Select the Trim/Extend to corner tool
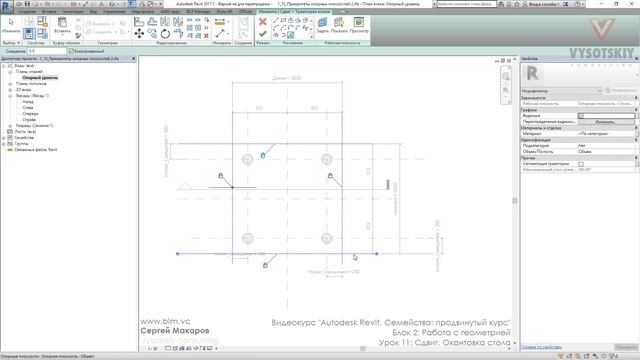The height and width of the screenshot is (360, 640). [178, 33]
